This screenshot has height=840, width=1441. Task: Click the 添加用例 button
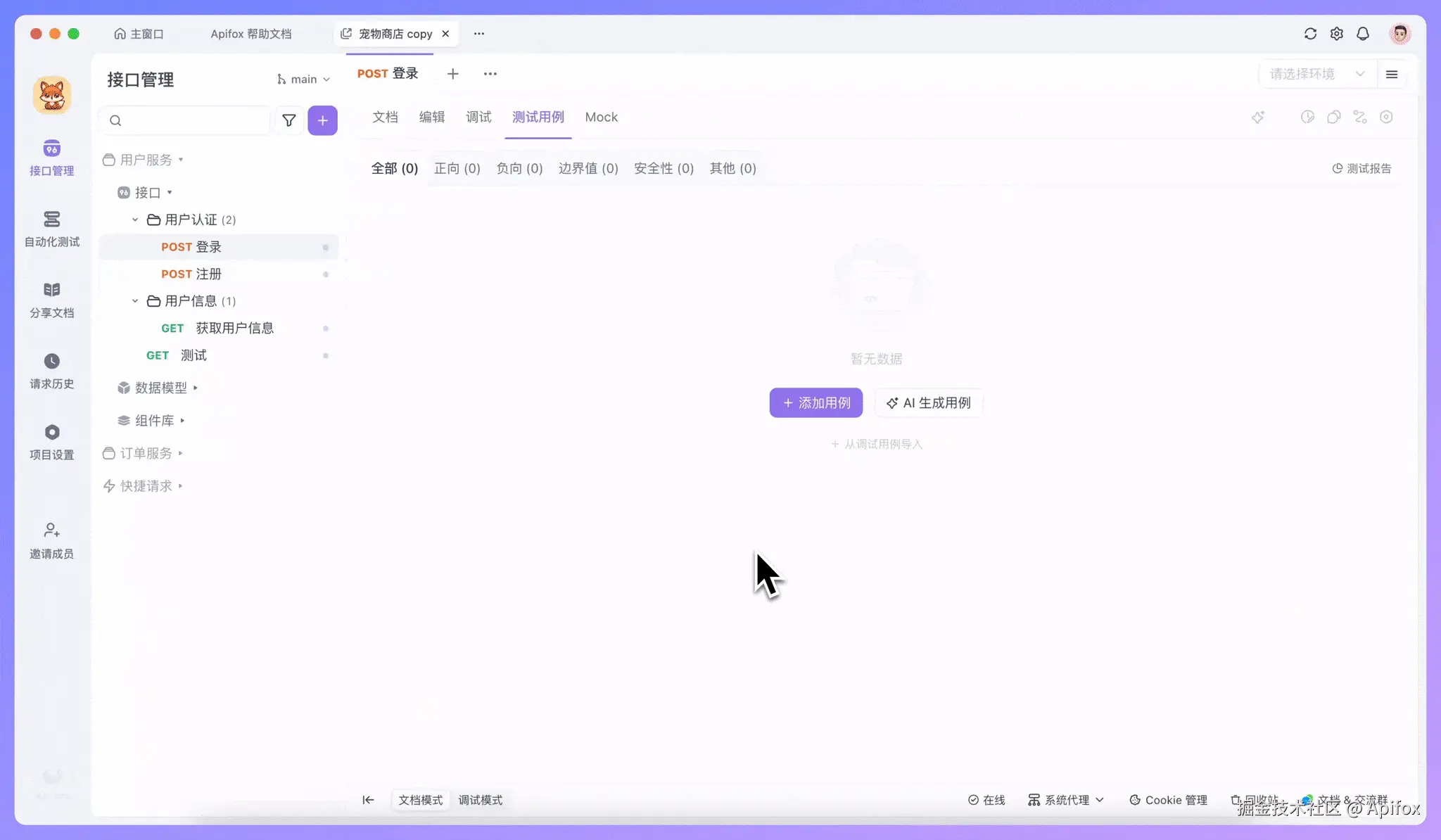815,402
